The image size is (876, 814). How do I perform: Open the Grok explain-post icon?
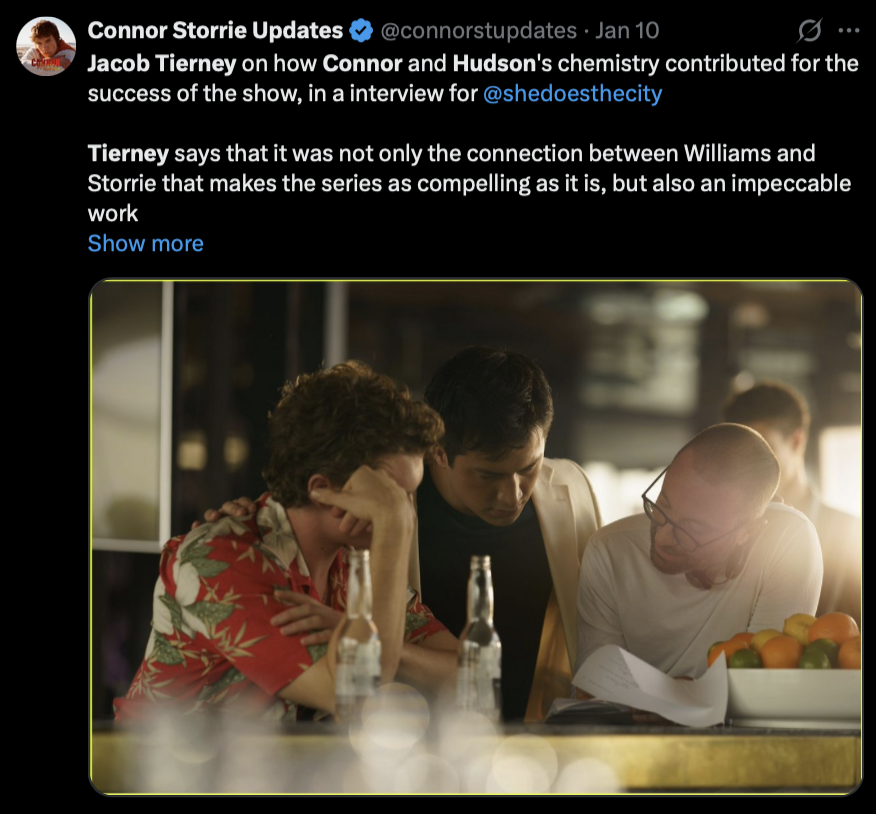point(809,31)
